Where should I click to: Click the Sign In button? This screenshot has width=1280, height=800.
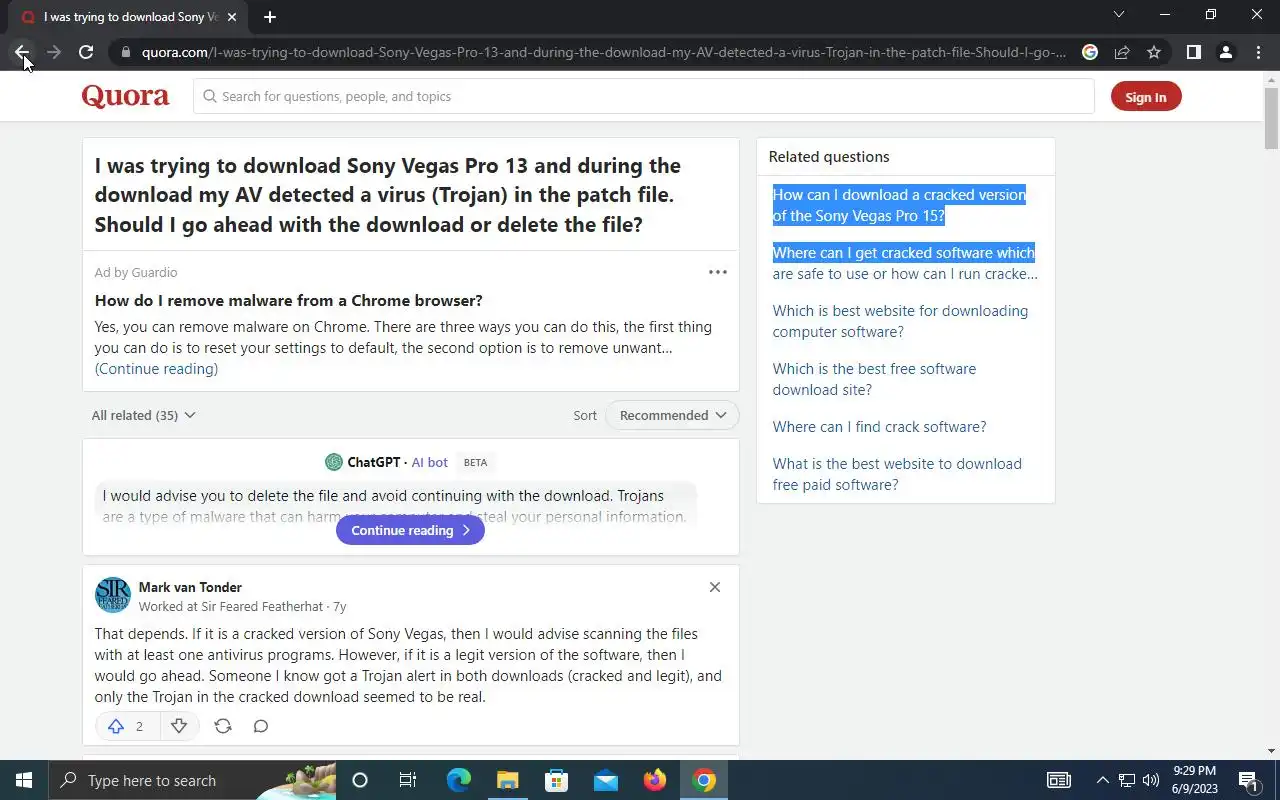1146,97
